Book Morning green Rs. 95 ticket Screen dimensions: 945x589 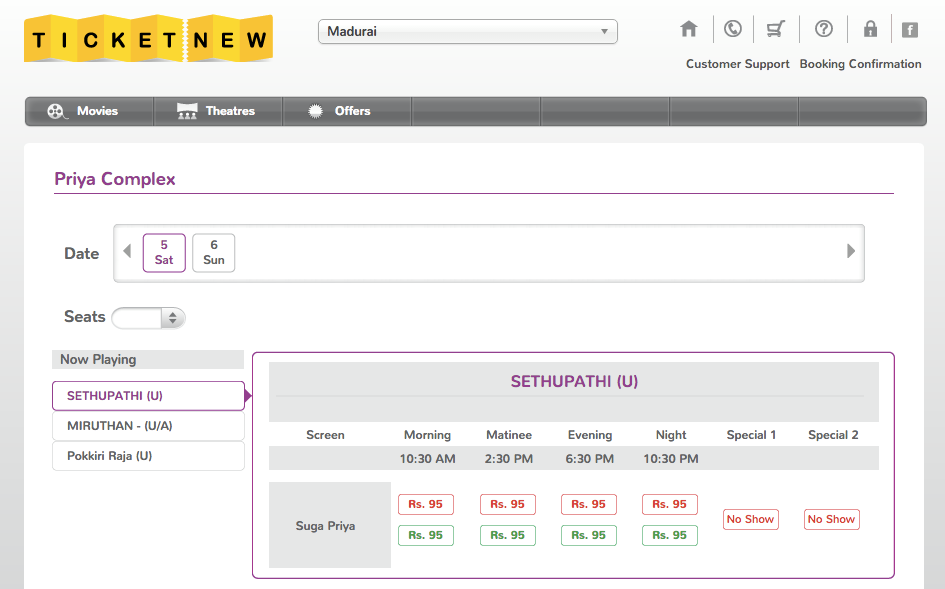[425, 535]
